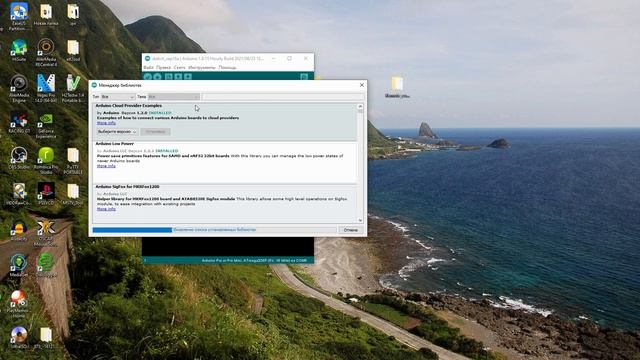Click board info in Arduino status bar
The image size is (640, 360).
(254, 260)
